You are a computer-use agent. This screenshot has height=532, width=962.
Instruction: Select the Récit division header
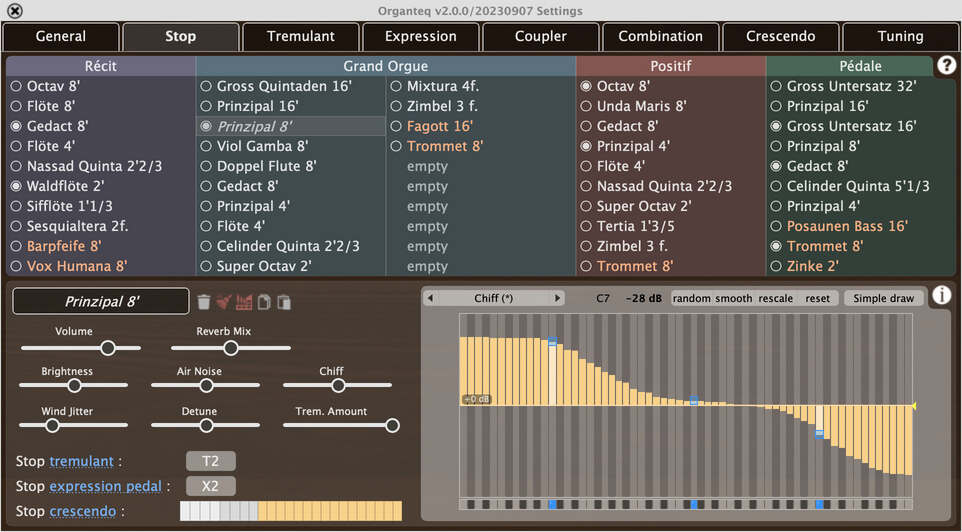point(101,66)
